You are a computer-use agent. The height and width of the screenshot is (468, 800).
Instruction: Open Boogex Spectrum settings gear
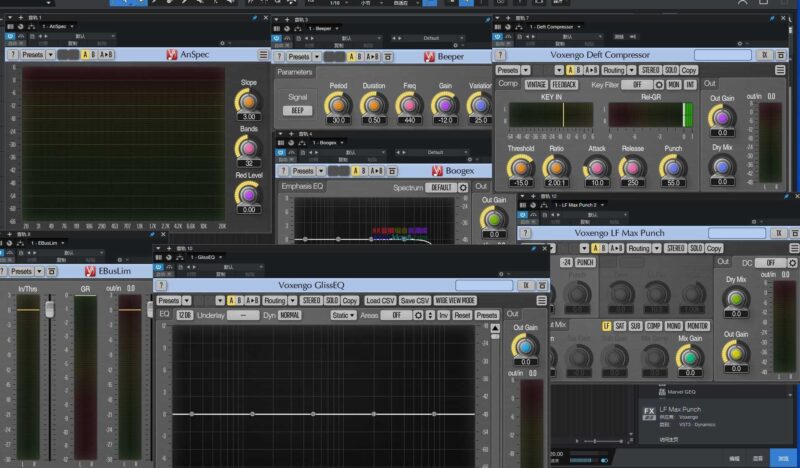[463, 188]
